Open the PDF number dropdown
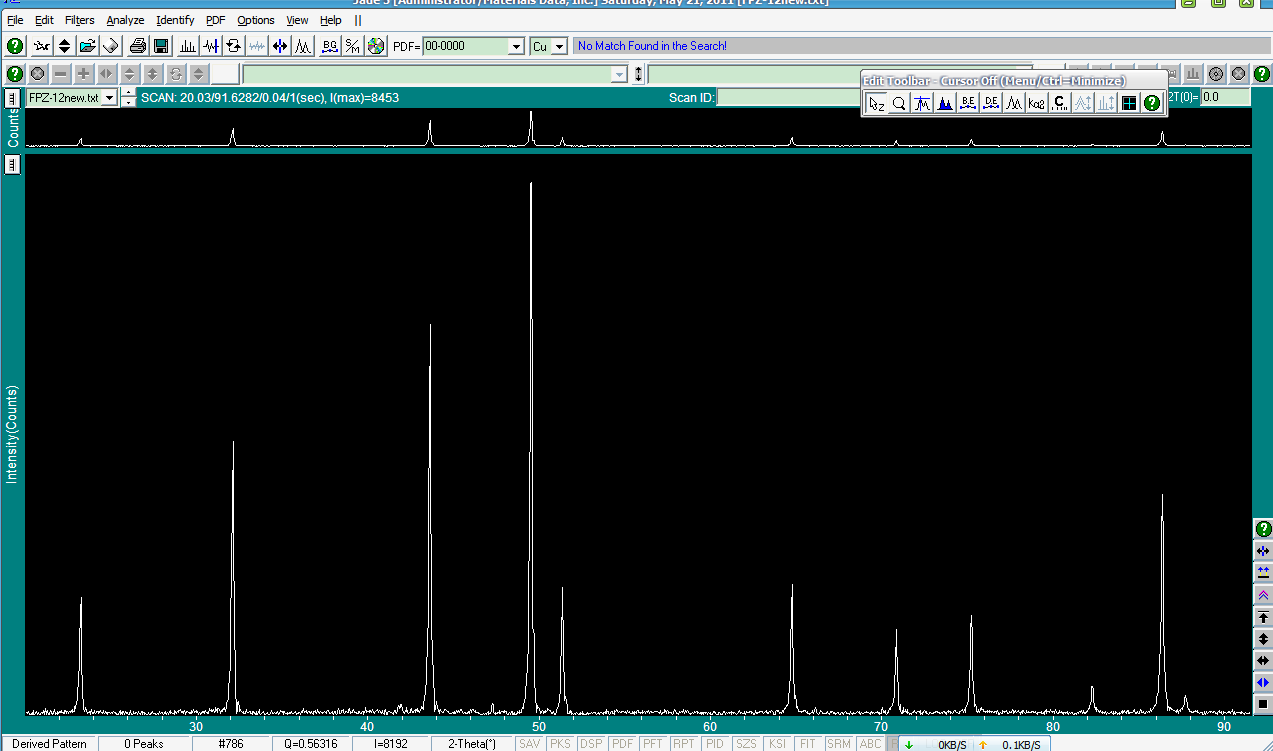The height and width of the screenshot is (751, 1273). 516,46
